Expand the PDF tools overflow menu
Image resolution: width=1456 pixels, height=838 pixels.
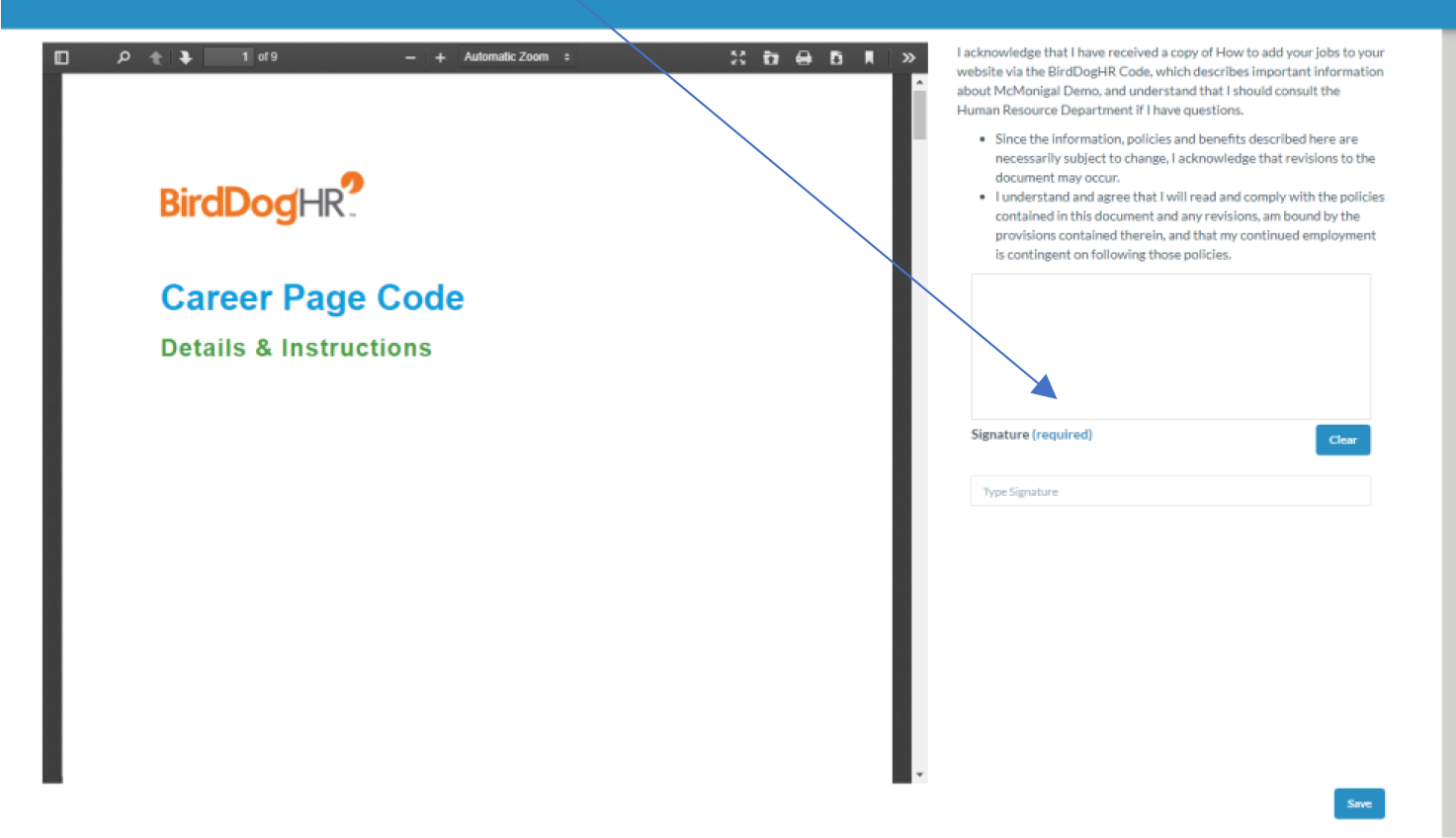908,57
